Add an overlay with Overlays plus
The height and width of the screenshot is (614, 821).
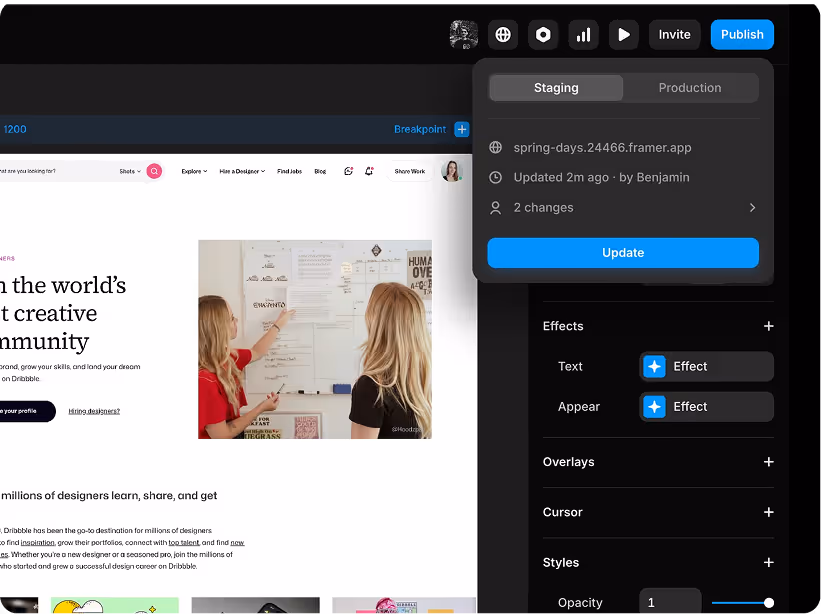coord(768,462)
